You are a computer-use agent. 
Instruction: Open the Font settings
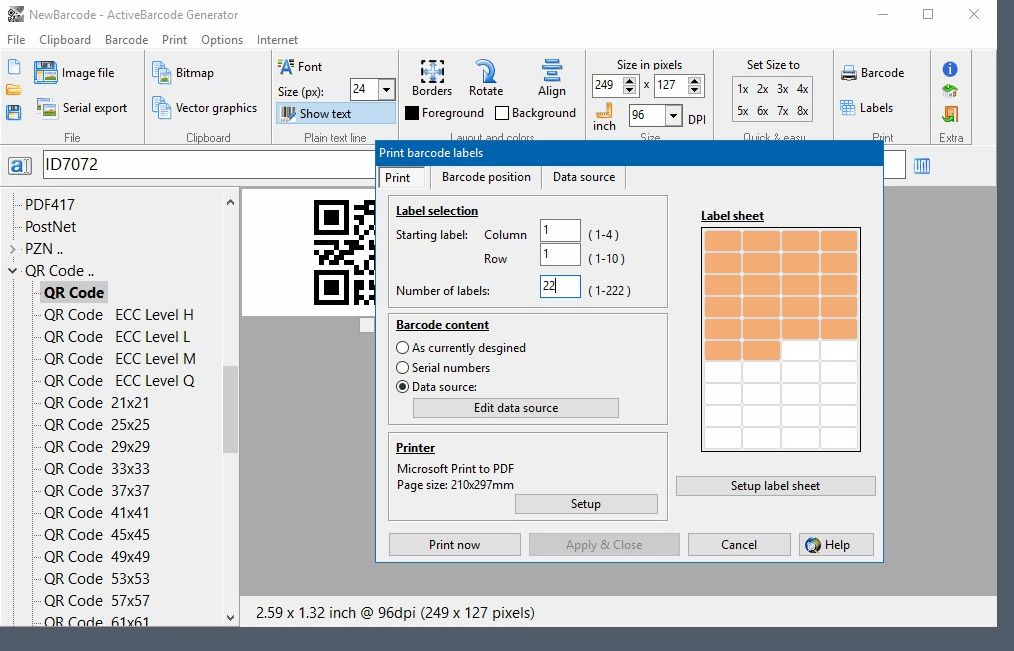pos(299,66)
